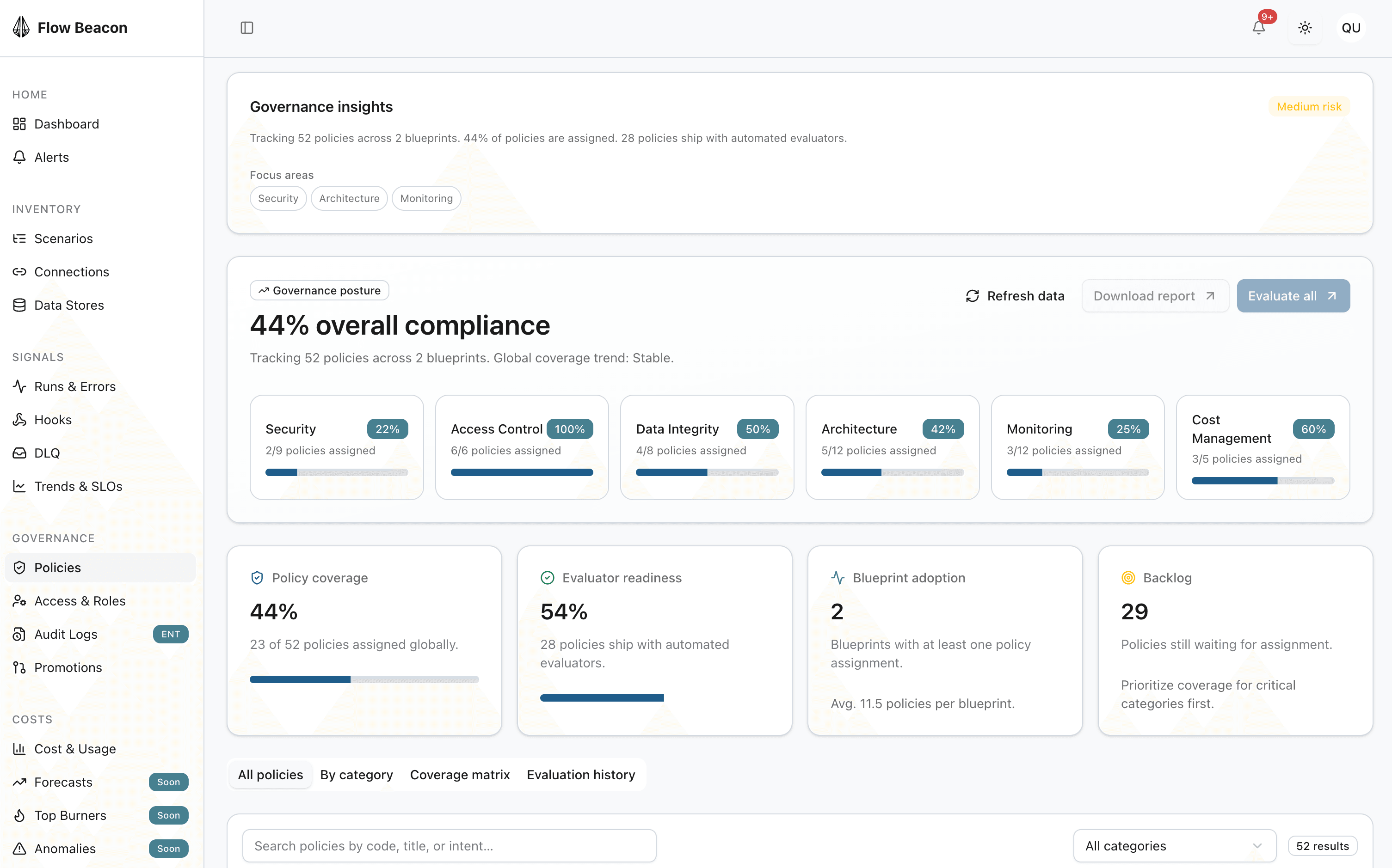Select the Scenarios list icon

19,238
